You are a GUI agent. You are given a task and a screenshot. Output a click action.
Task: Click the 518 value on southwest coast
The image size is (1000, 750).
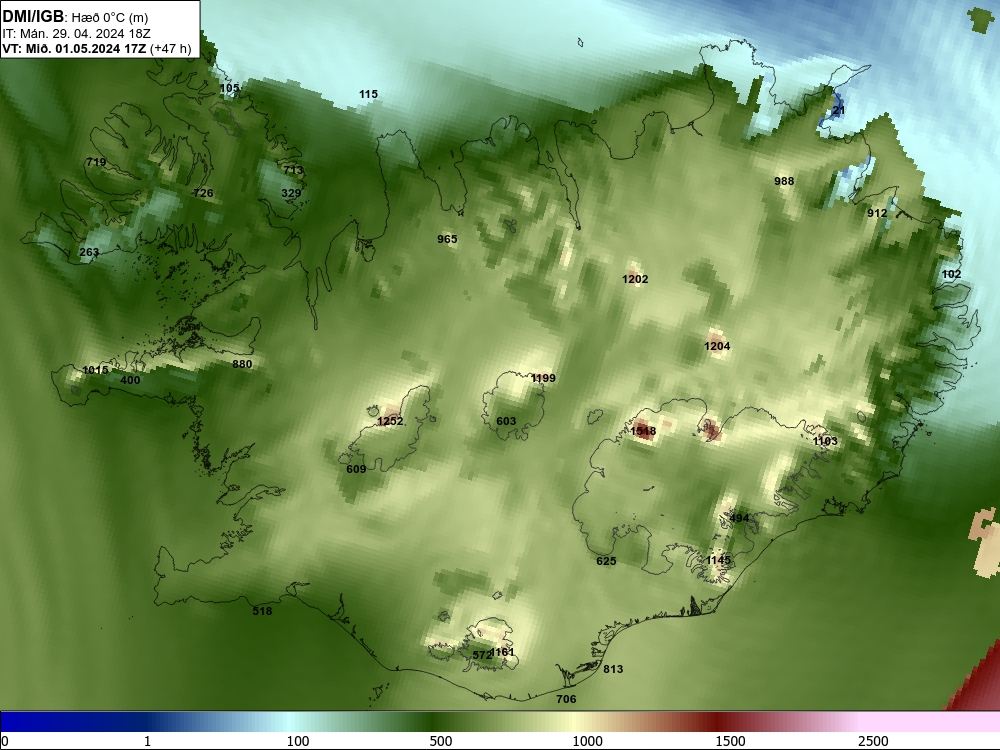262,611
